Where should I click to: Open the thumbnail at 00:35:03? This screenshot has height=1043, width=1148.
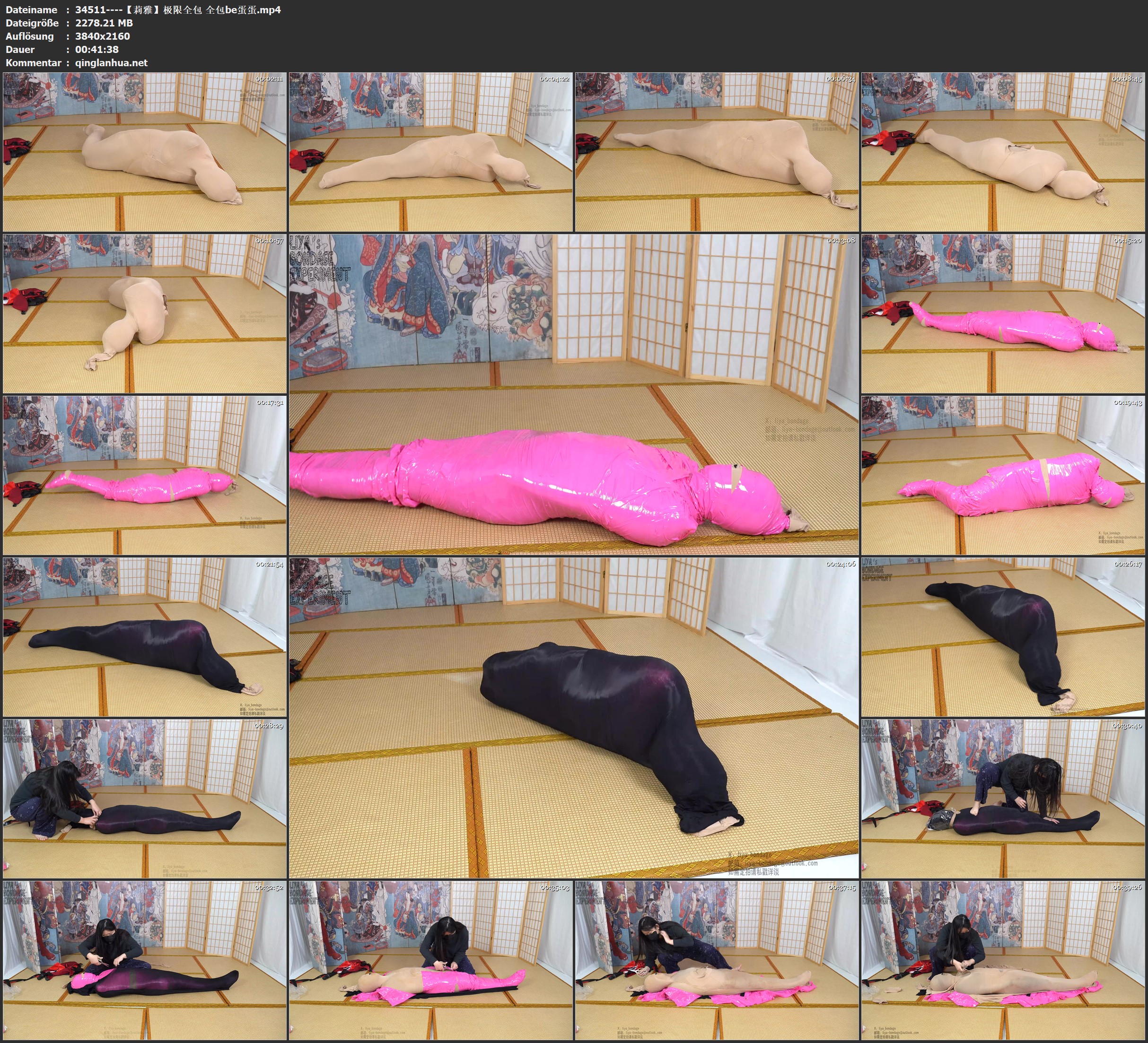coord(430,960)
